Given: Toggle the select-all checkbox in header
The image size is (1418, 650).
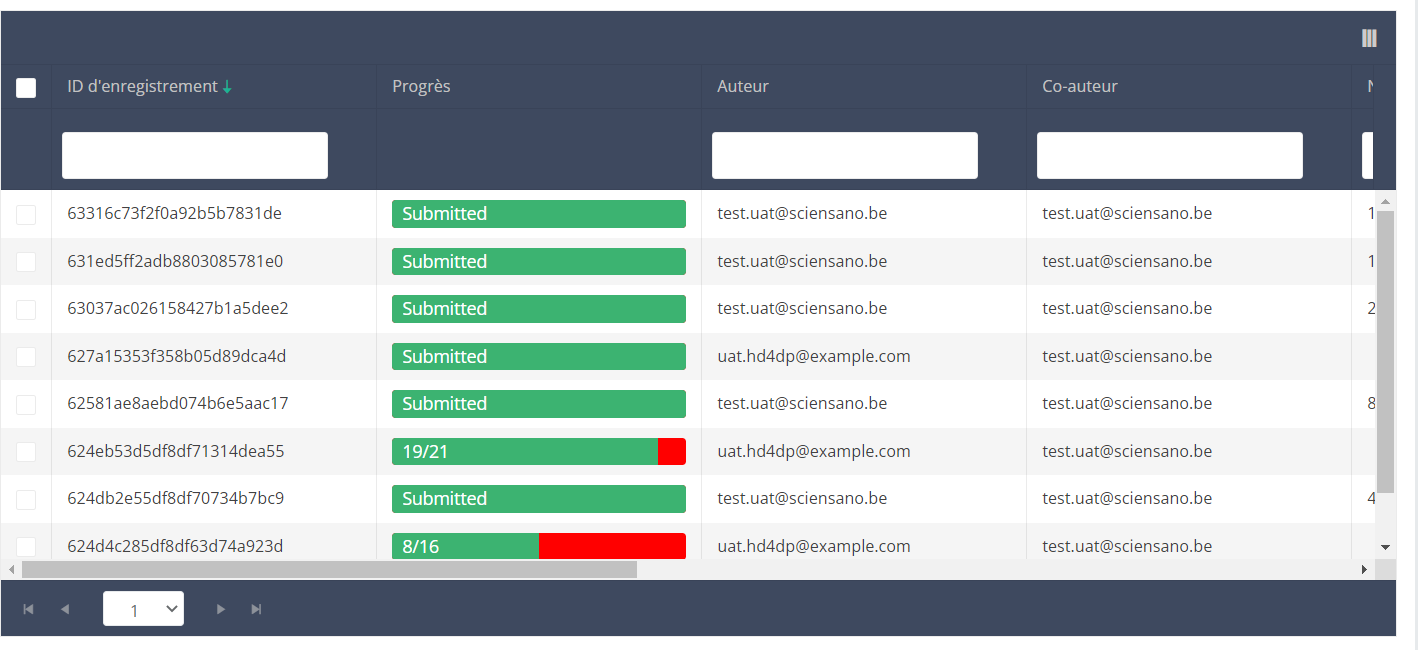Looking at the screenshot, I should [26, 88].
